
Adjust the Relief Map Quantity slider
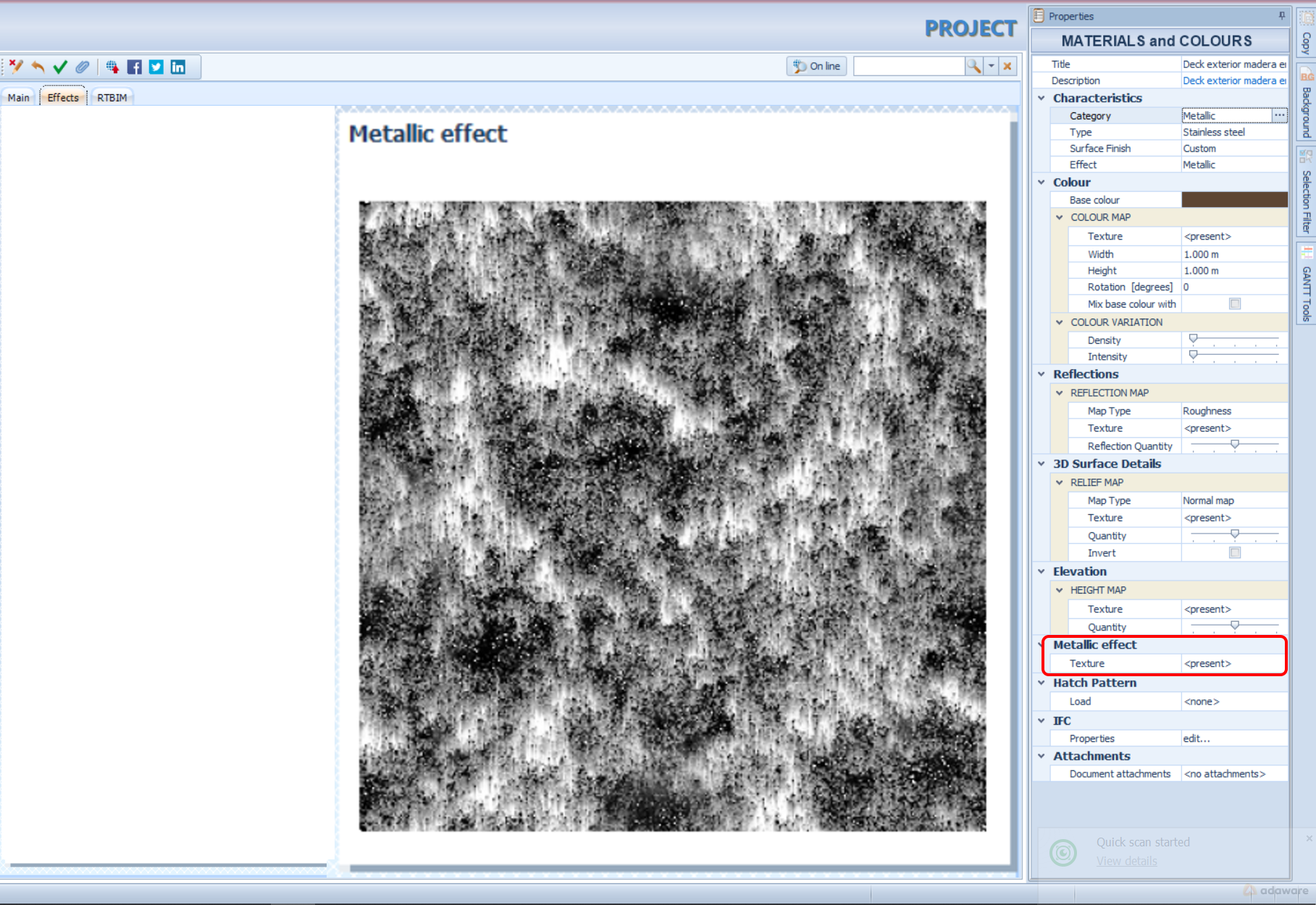pyautogui.click(x=1234, y=535)
